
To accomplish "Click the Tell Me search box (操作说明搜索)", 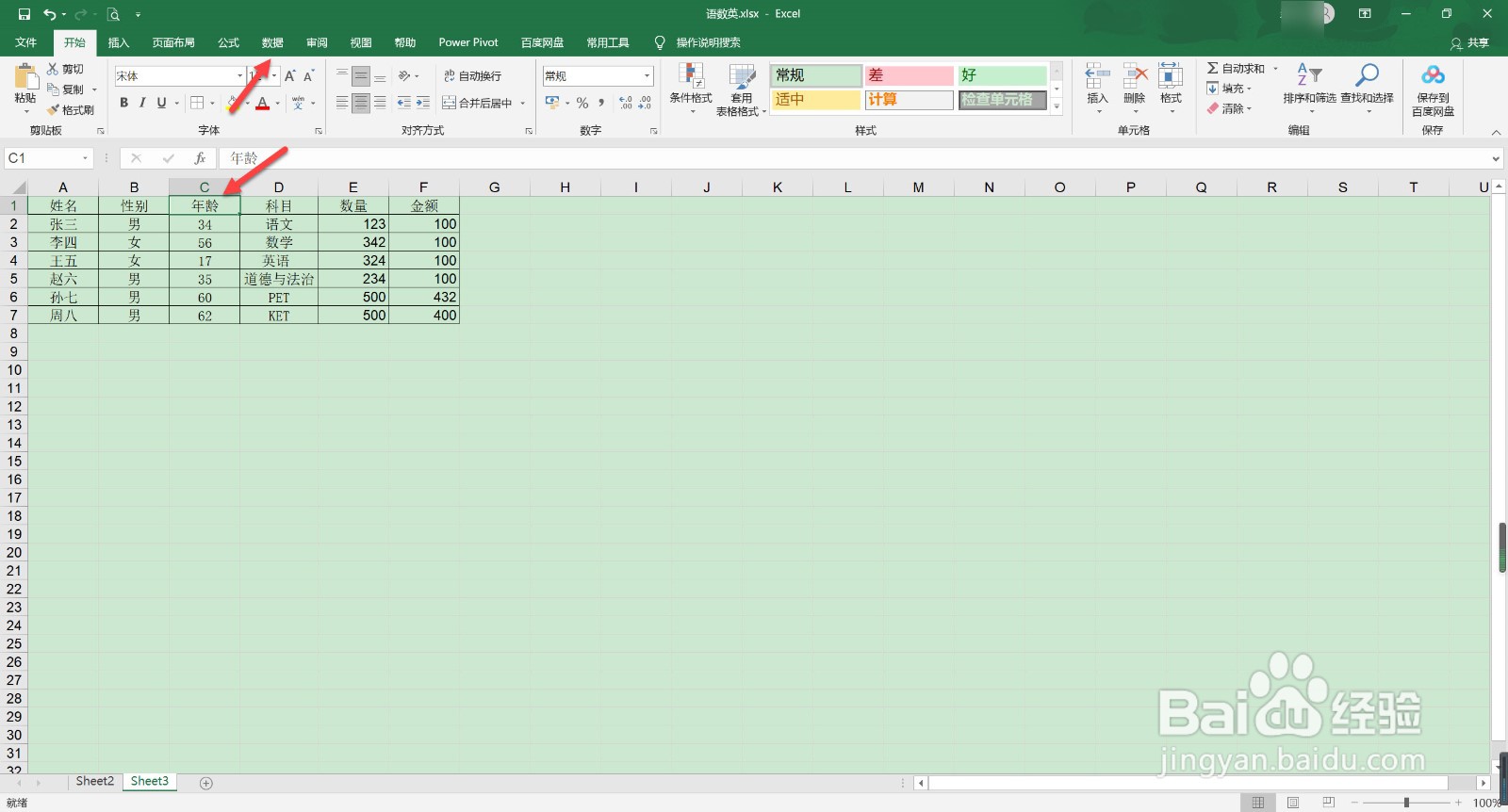I will tap(698, 42).
